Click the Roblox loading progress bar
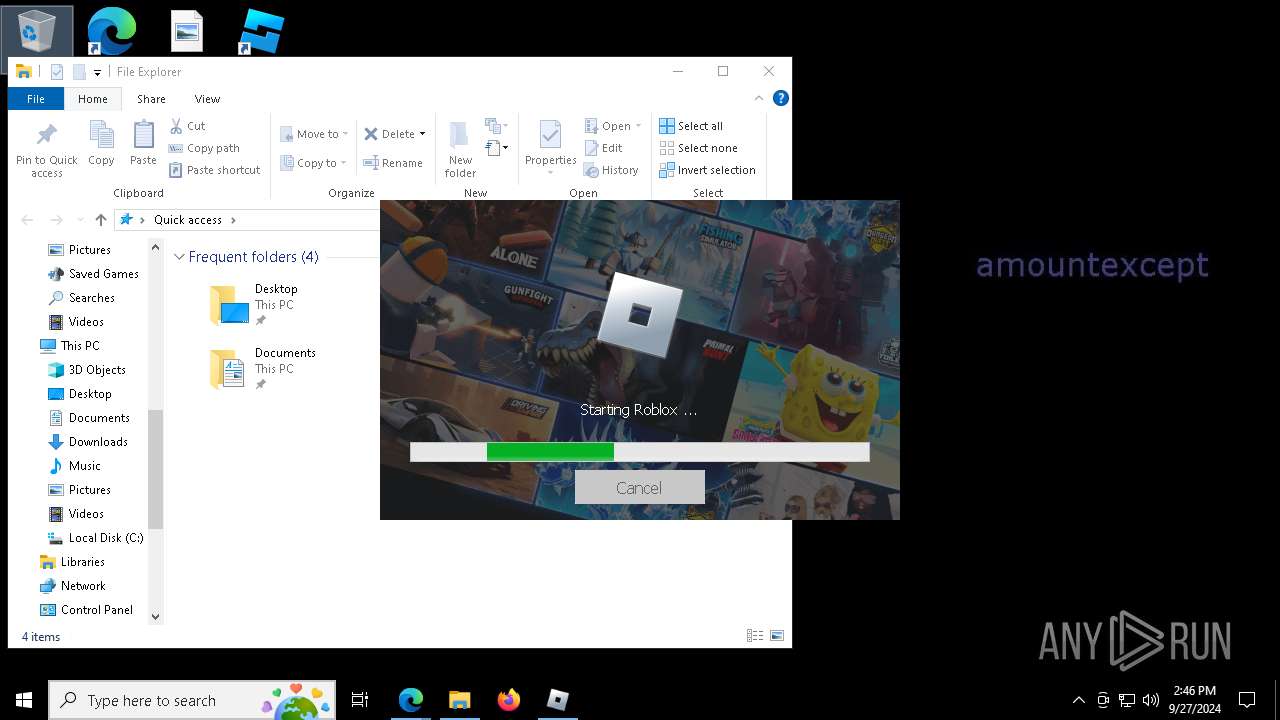The width and height of the screenshot is (1280, 720). click(639, 452)
